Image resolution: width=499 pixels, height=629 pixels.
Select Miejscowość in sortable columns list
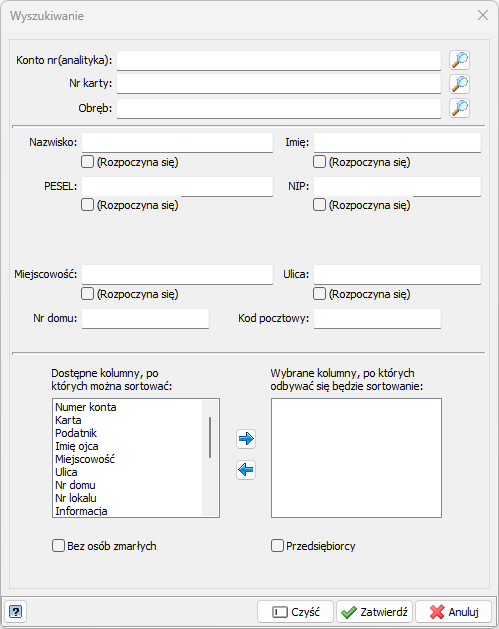pos(85,459)
